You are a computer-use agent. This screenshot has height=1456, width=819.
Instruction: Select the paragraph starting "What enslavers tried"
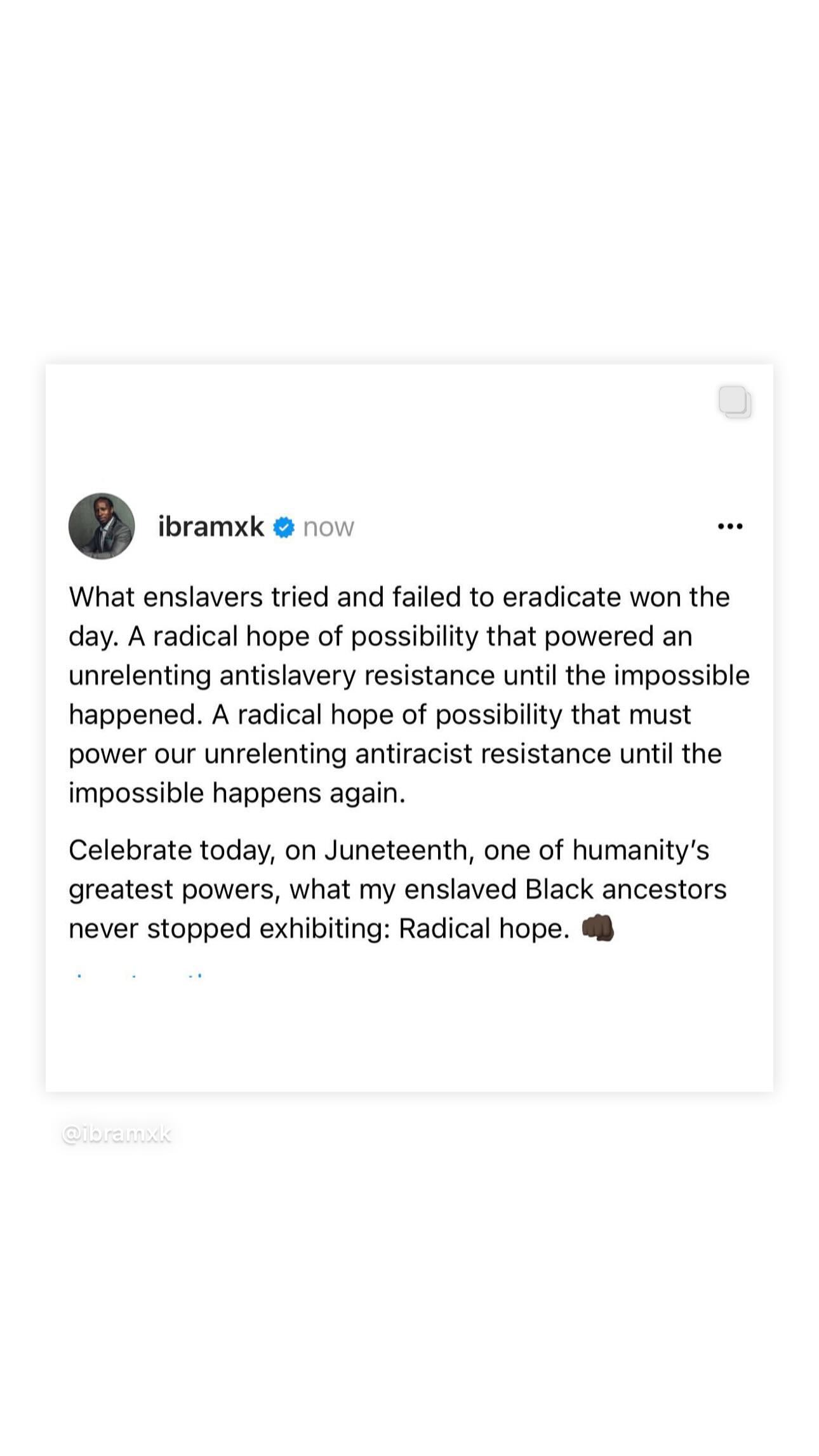(x=409, y=695)
